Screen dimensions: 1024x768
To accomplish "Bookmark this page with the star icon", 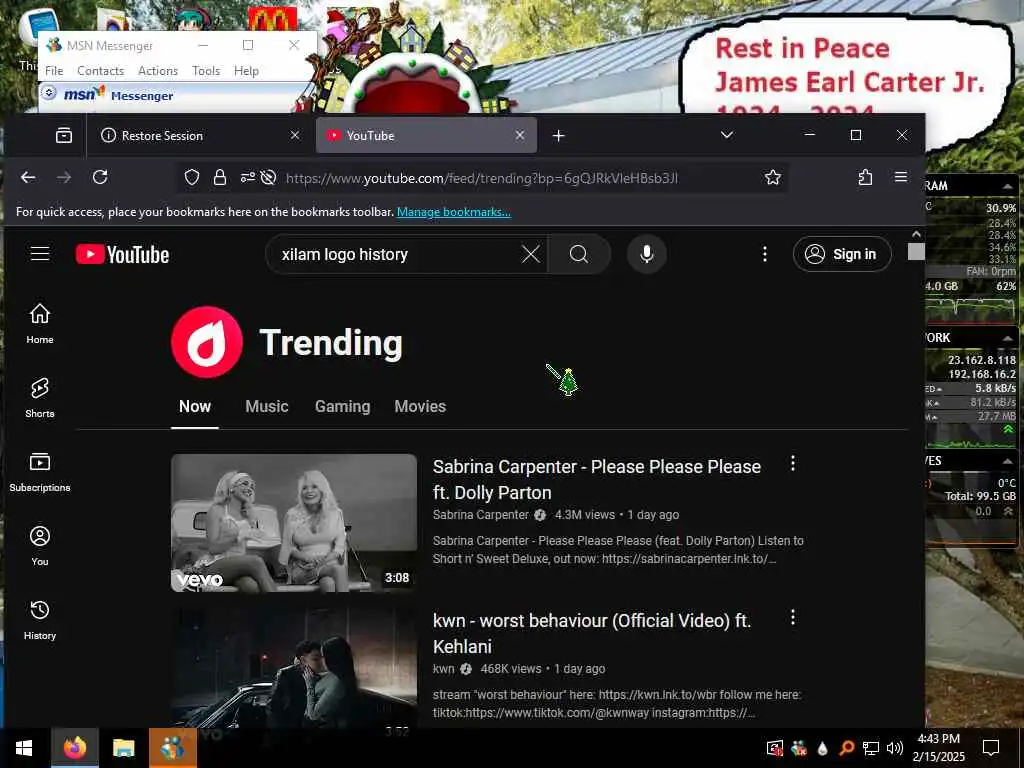I will (x=773, y=178).
